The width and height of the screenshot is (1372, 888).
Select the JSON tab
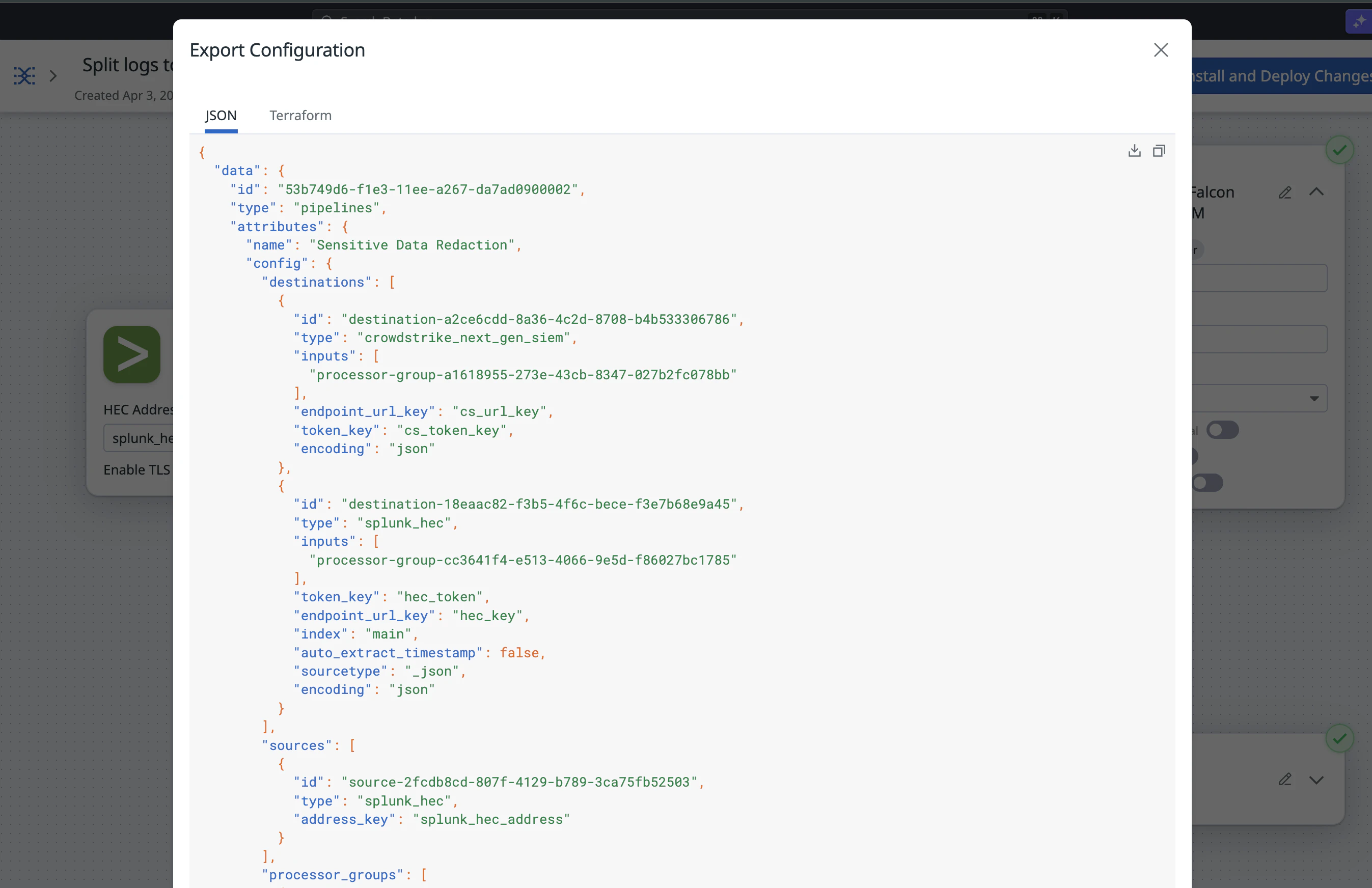pos(221,115)
